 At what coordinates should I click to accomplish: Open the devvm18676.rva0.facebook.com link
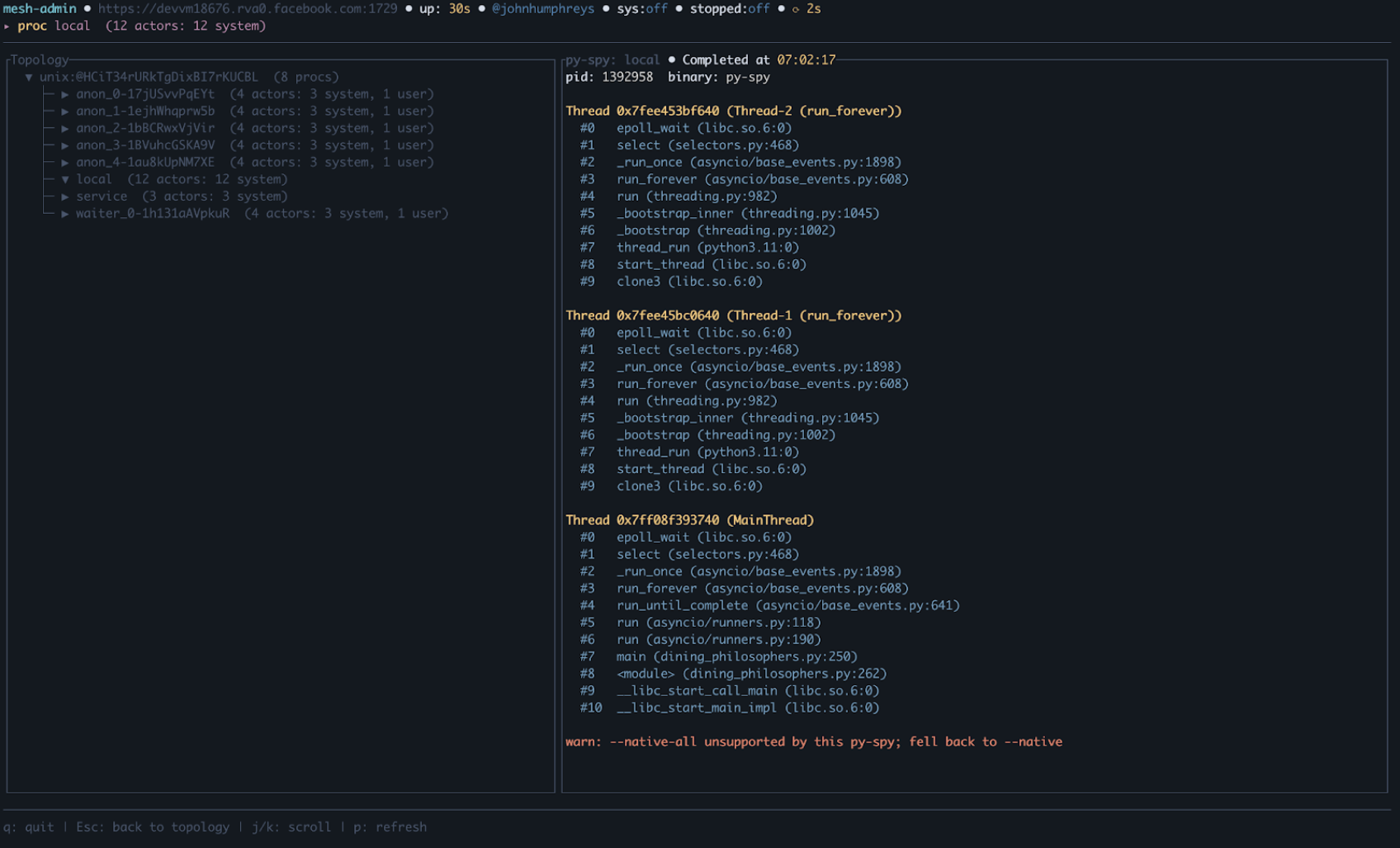[245, 9]
